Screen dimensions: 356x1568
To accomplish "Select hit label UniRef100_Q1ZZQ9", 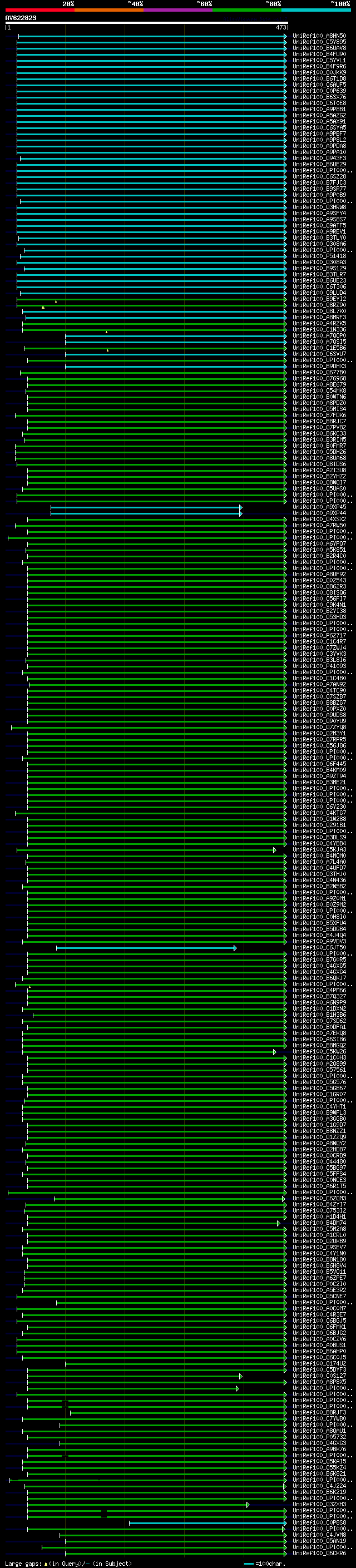I will pyautogui.click(x=319, y=1137).
